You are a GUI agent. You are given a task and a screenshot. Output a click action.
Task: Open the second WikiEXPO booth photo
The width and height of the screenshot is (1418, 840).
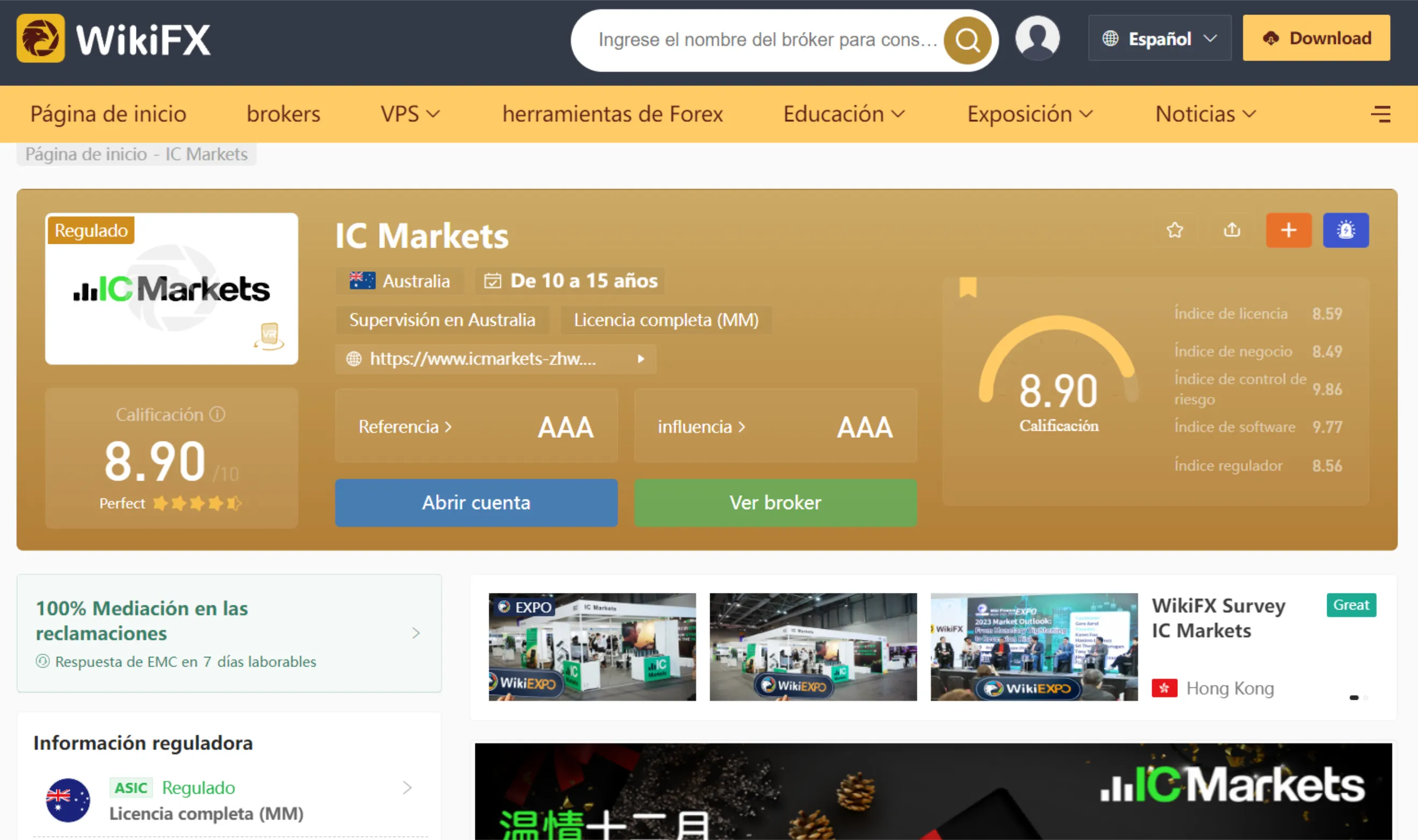[x=813, y=647]
